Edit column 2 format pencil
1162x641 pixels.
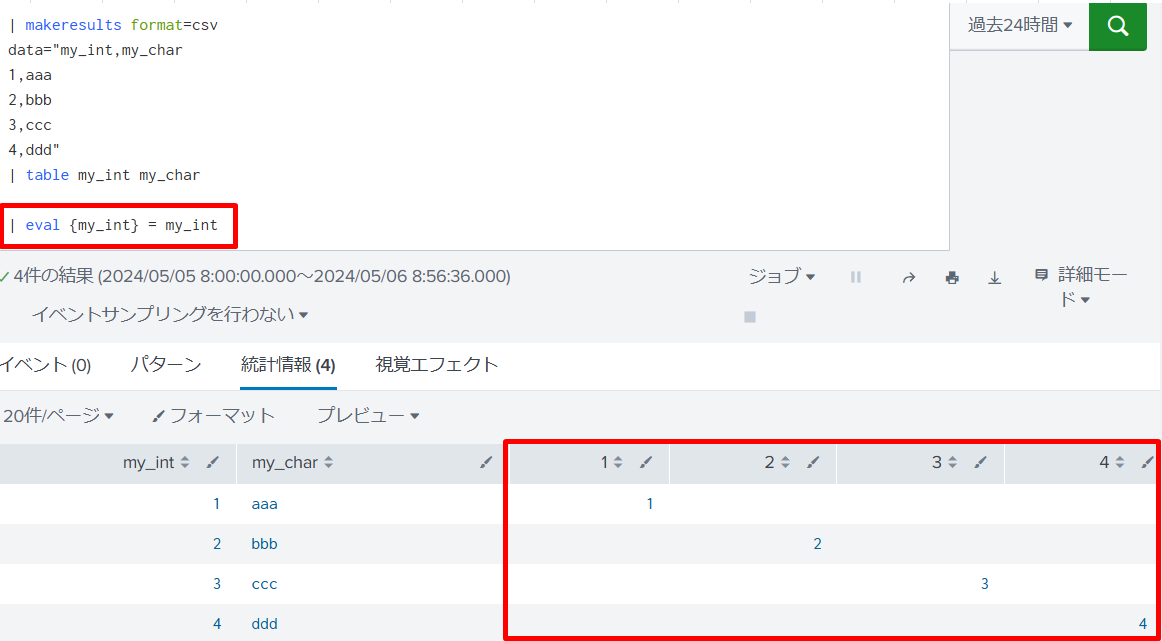click(x=814, y=462)
